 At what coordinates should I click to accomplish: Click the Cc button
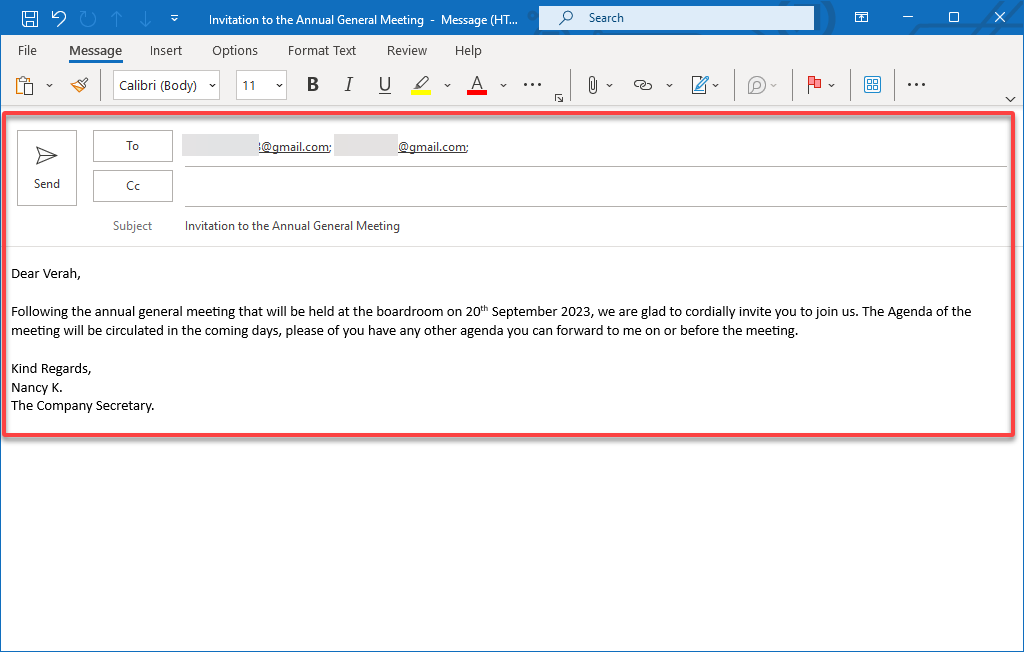[x=133, y=186]
